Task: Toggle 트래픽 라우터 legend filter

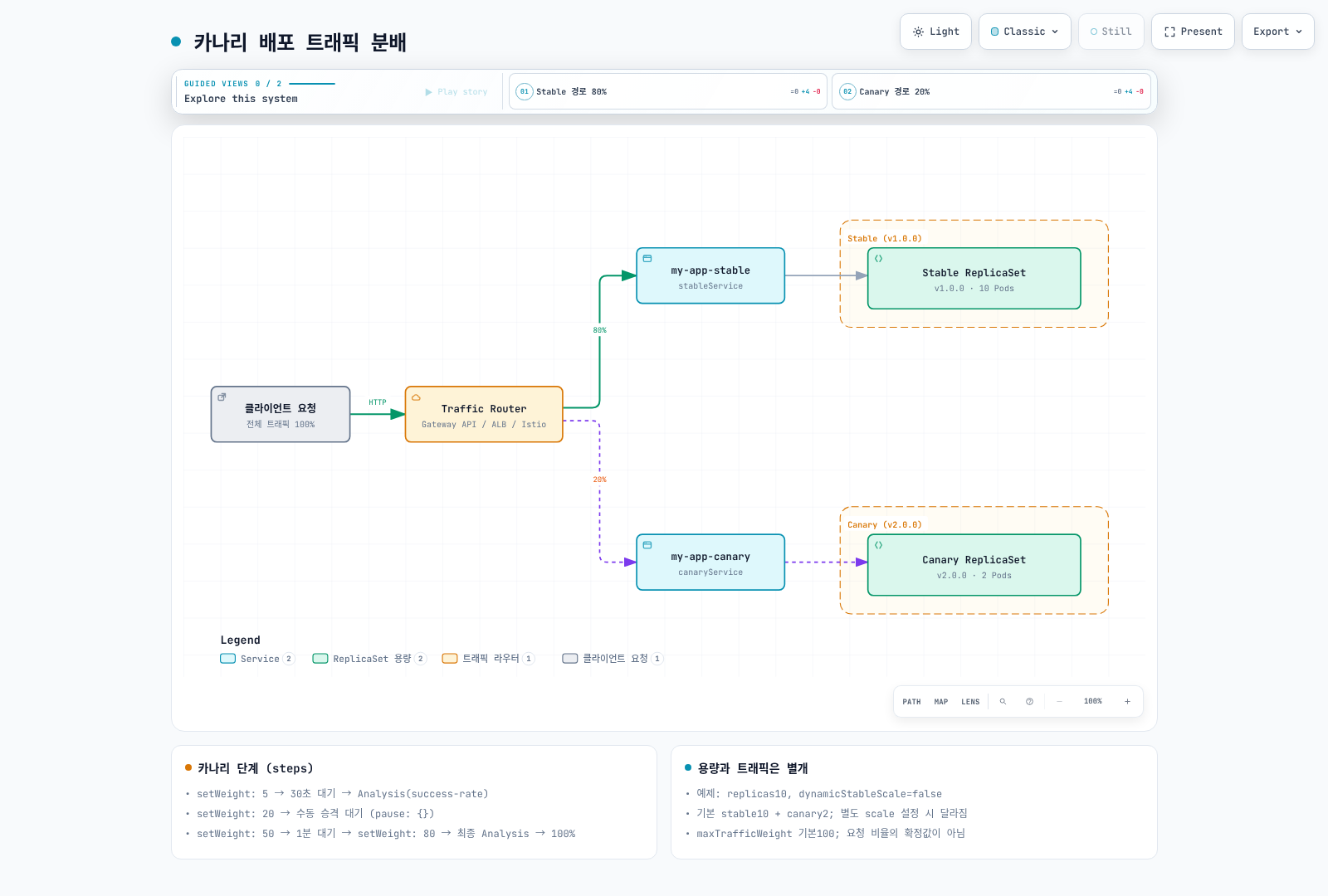Action: point(488,659)
